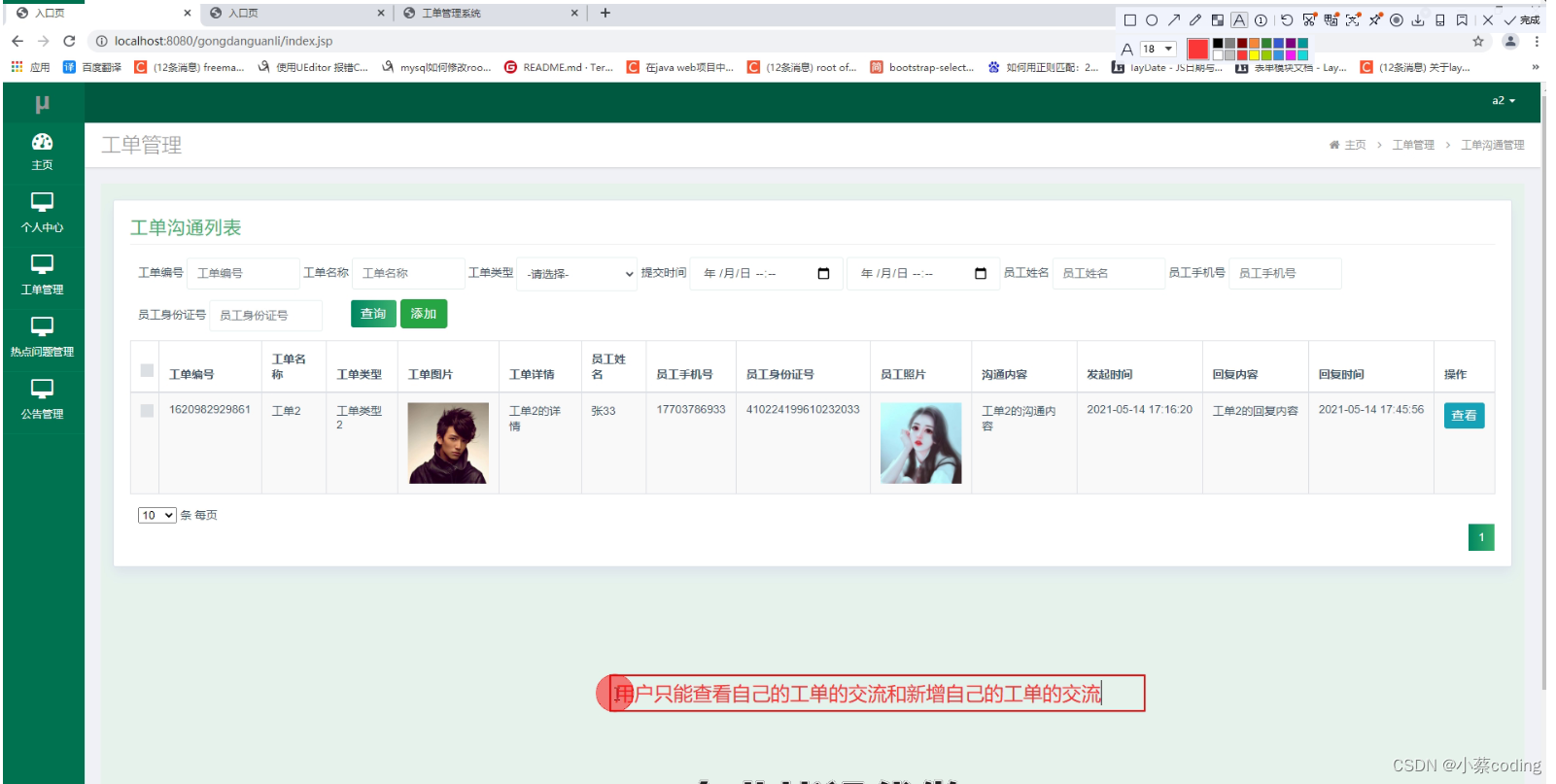Click the 工单名称 search input

[408, 273]
